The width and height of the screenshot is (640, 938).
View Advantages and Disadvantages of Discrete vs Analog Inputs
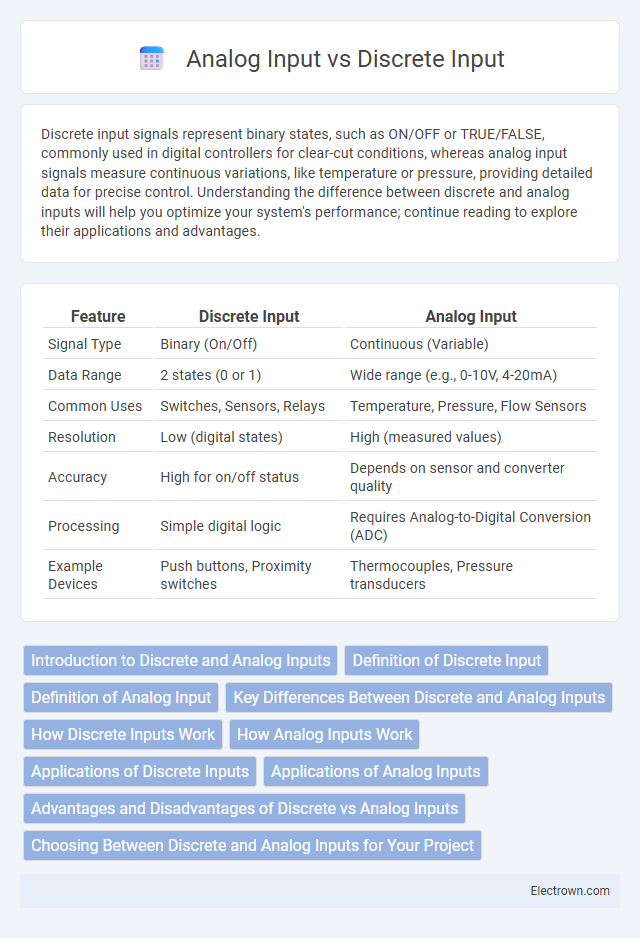tap(244, 809)
